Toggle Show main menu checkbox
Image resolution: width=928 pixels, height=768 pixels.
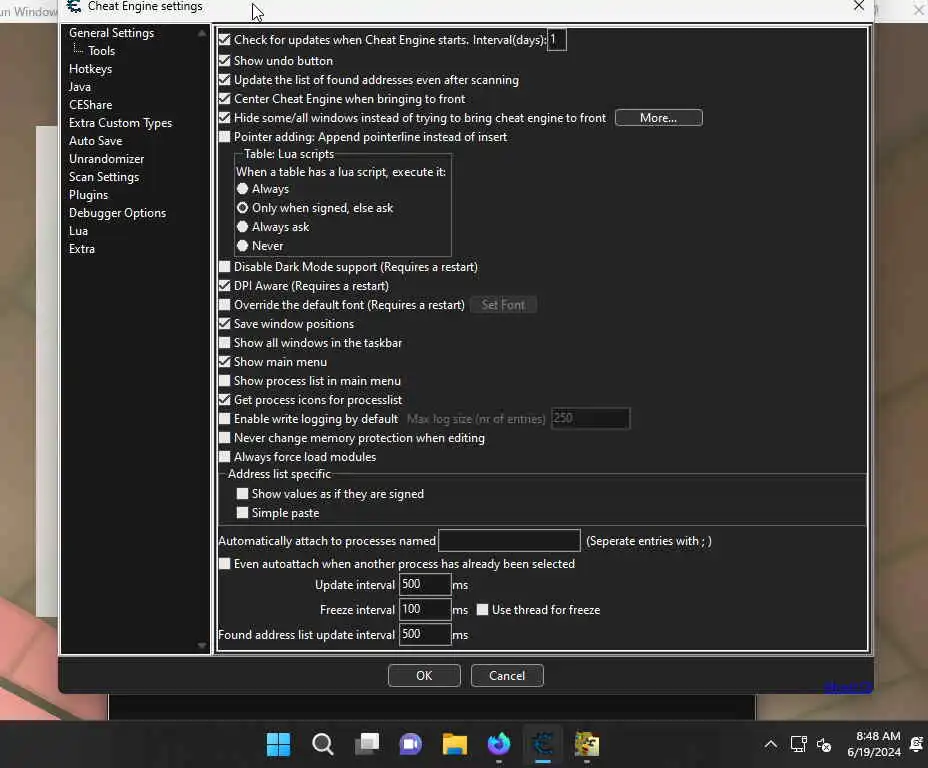point(224,361)
